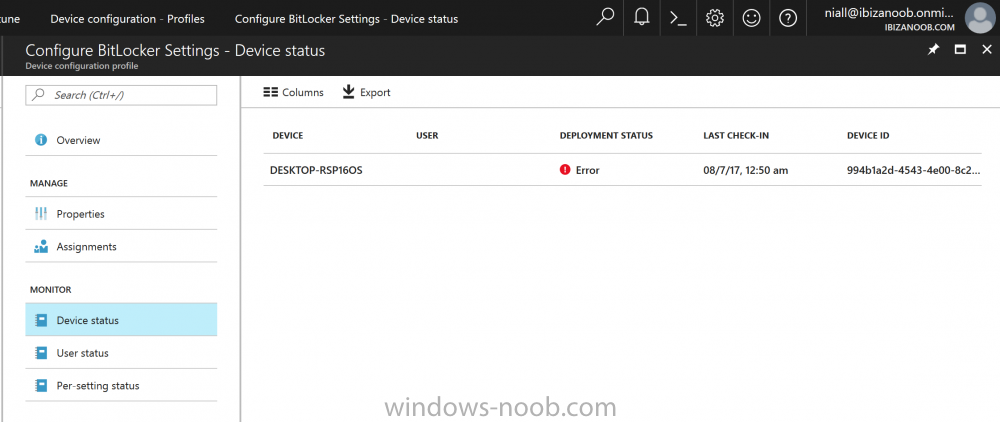Click the feedback smiley icon
Viewport: 1000px width, 422px height.
point(752,18)
